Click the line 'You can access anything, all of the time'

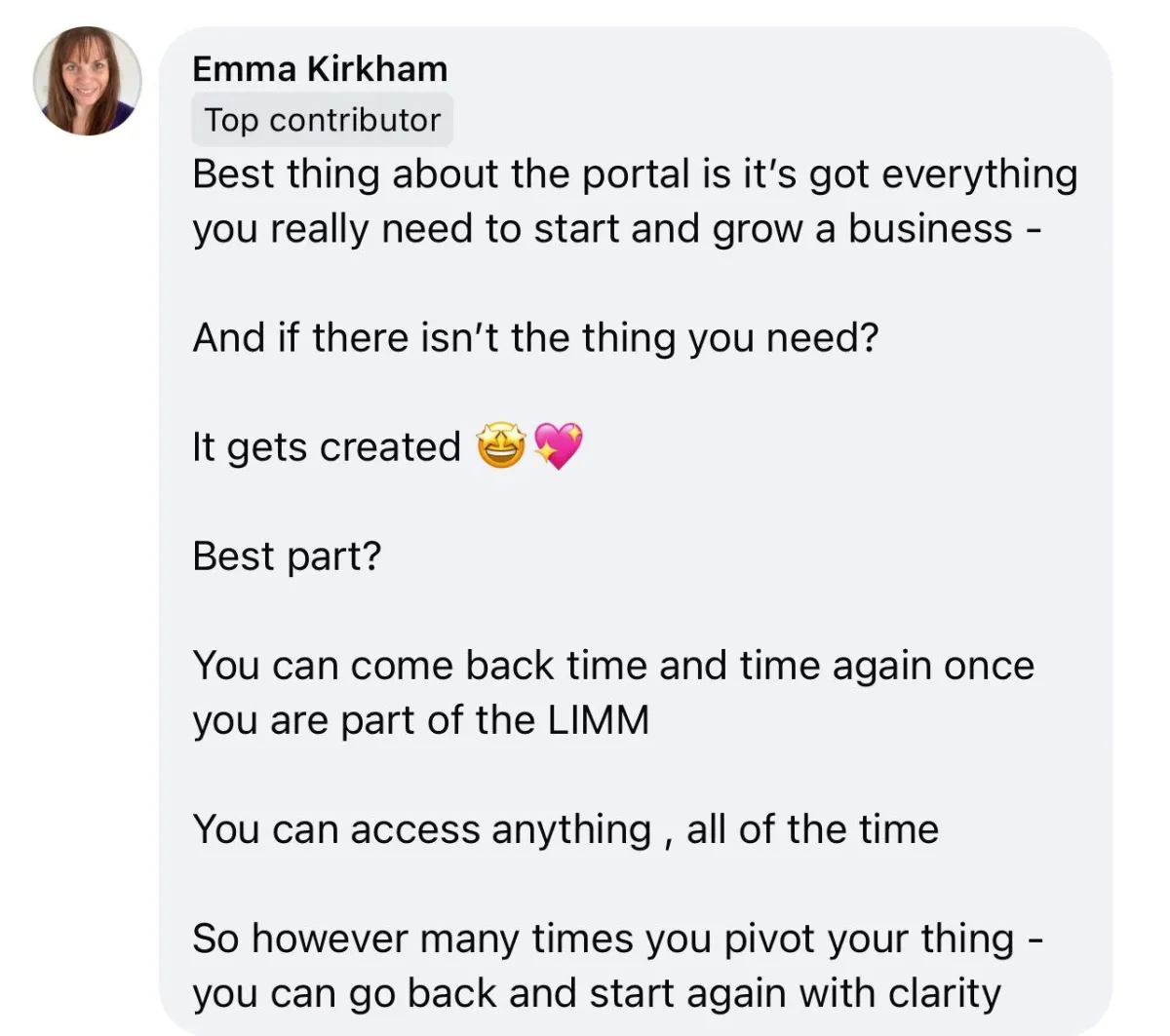coord(565,829)
